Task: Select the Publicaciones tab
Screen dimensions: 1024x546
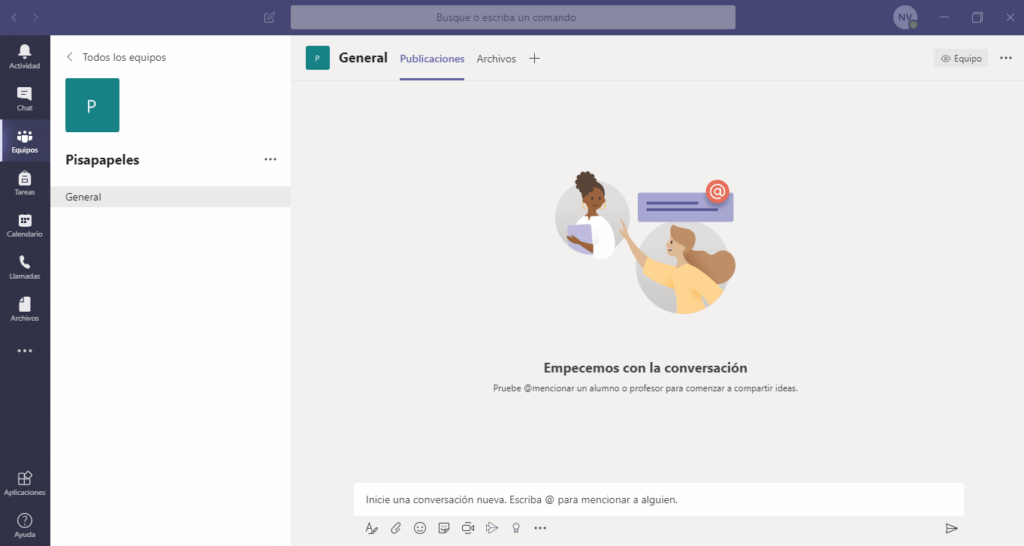Action: pyautogui.click(x=432, y=59)
